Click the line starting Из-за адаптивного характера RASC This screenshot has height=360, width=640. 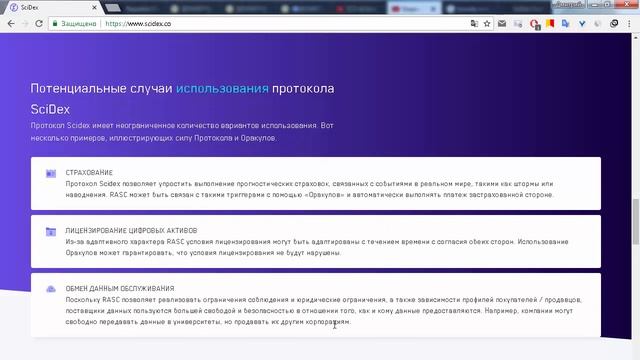click(x=317, y=242)
